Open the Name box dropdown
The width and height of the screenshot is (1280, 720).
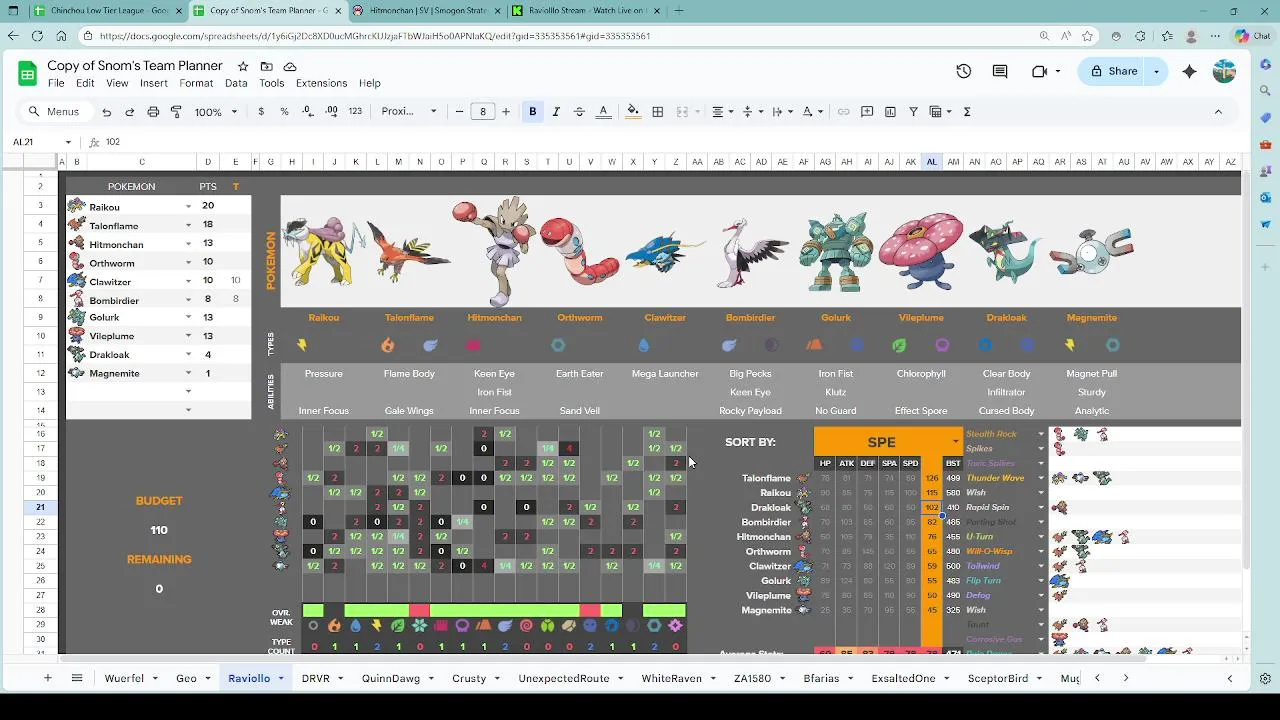[68, 142]
